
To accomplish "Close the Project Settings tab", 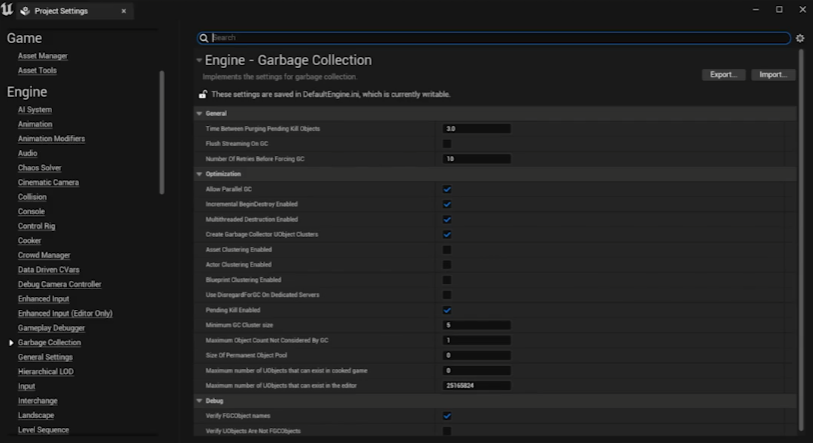I will [123, 11].
